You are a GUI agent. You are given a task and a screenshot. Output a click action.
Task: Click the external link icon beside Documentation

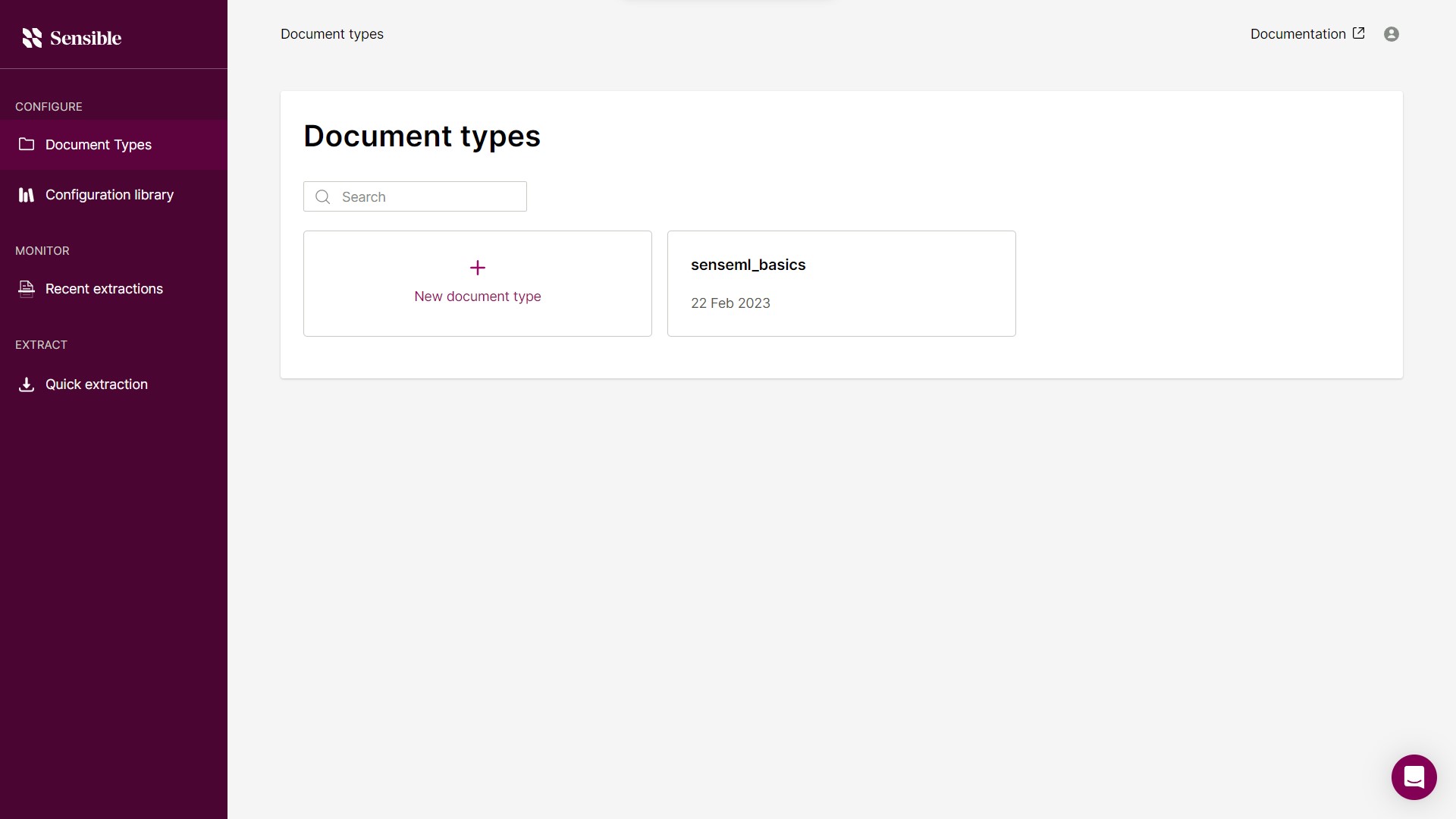pos(1359,33)
